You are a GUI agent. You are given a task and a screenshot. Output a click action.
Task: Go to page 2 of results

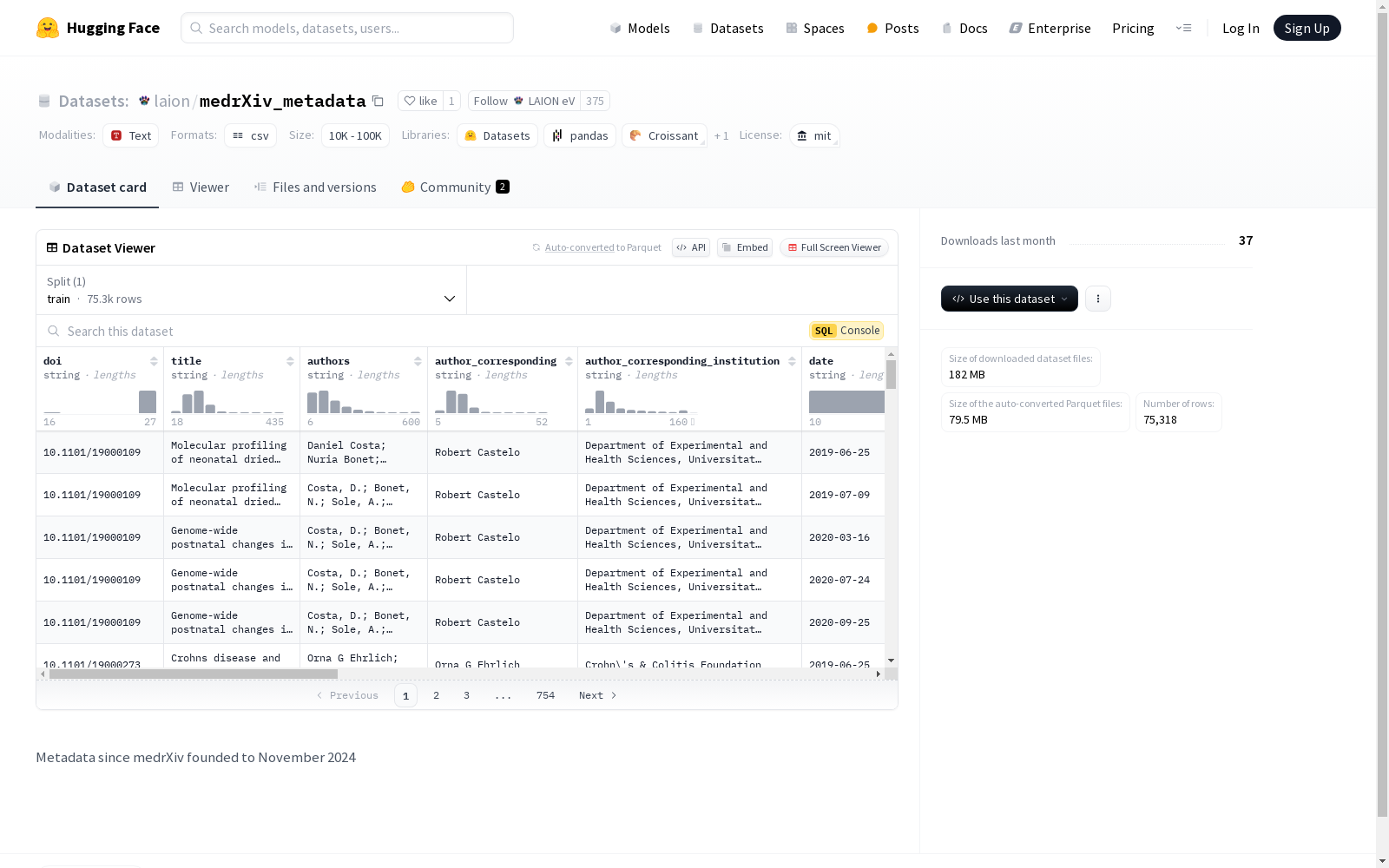(x=436, y=695)
